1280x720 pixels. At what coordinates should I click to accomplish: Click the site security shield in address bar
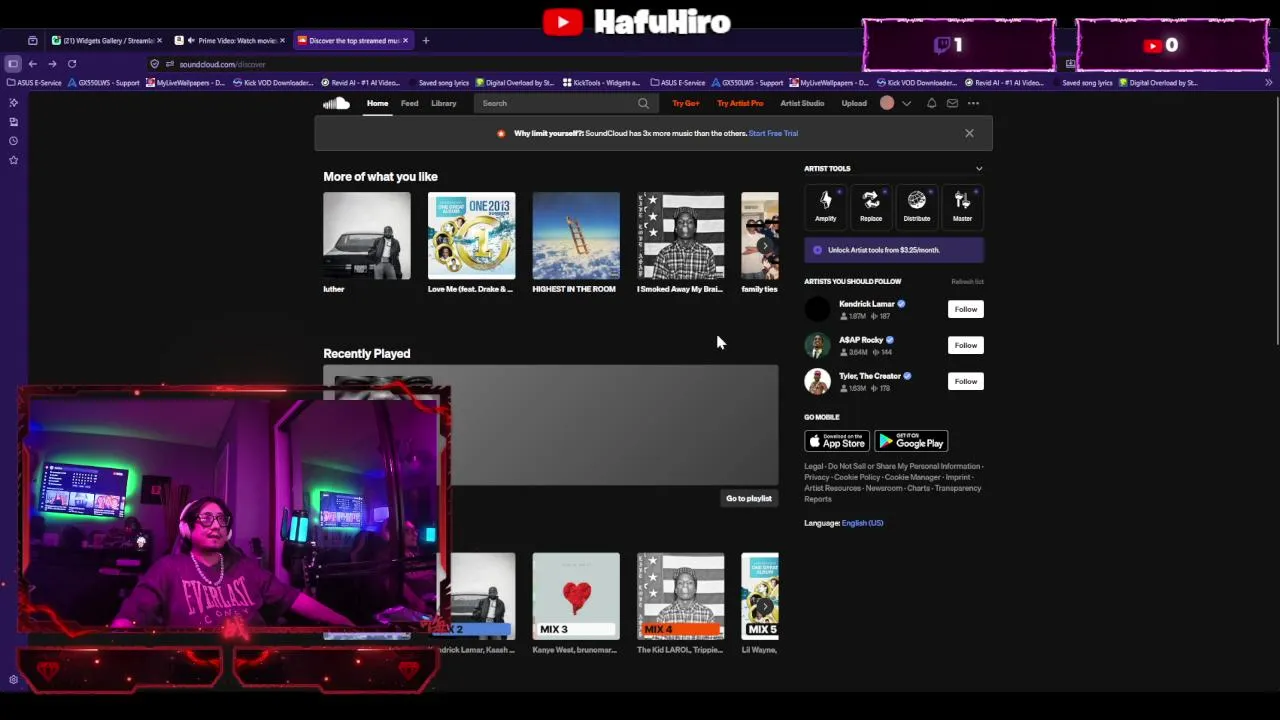(x=155, y=64)
